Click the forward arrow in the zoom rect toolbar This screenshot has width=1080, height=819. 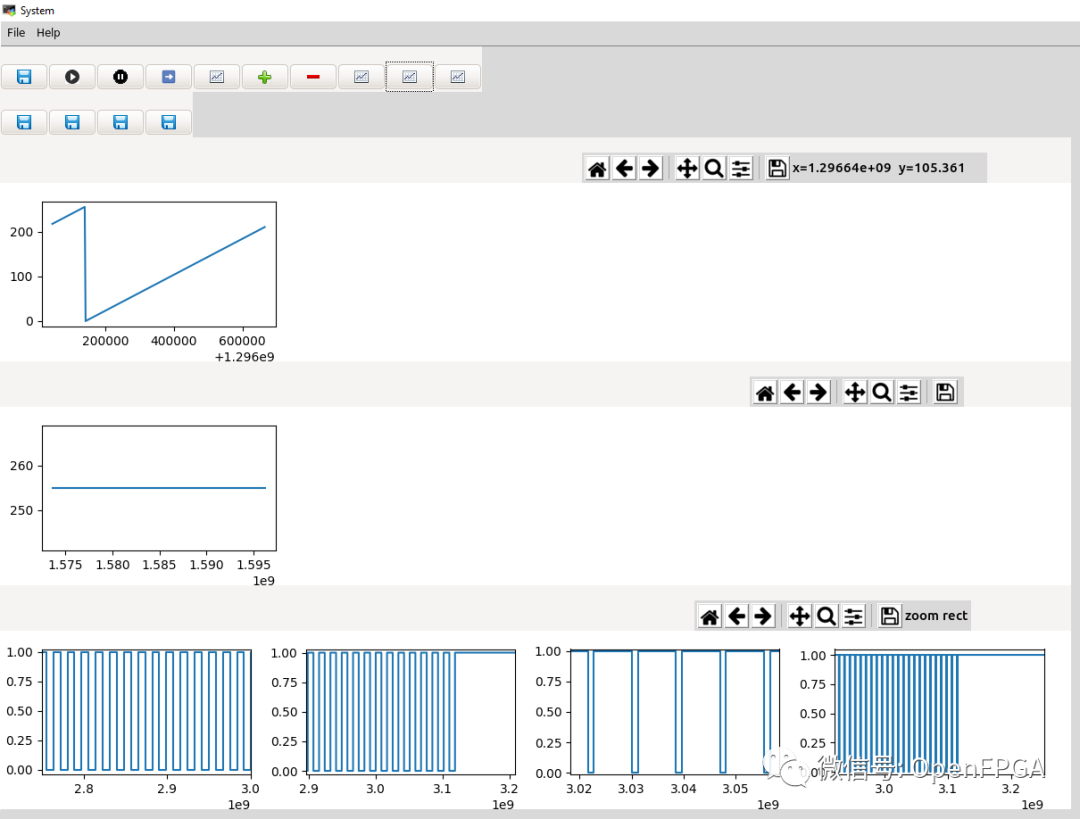763,616
